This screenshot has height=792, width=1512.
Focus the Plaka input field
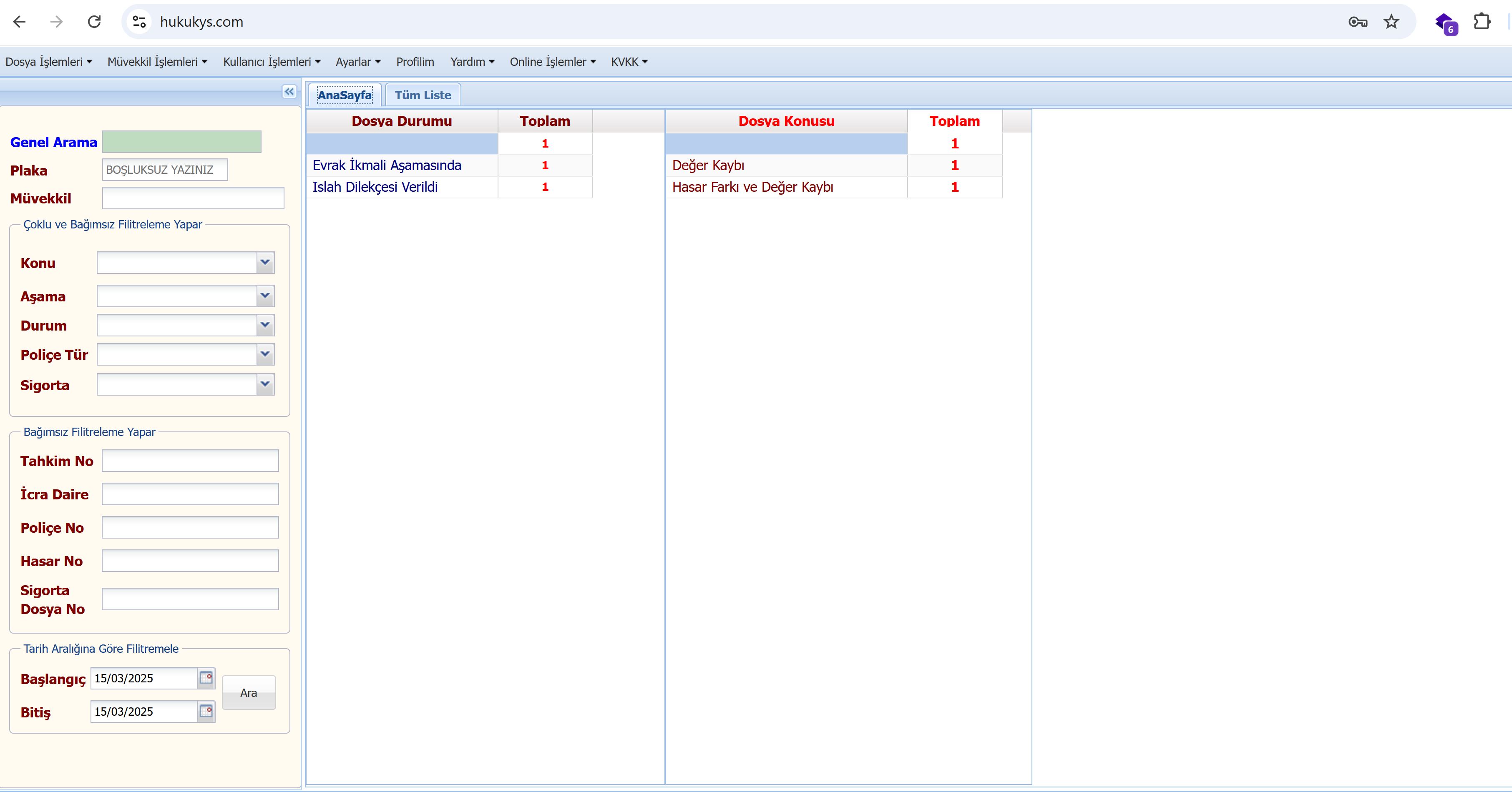point(165,170)
